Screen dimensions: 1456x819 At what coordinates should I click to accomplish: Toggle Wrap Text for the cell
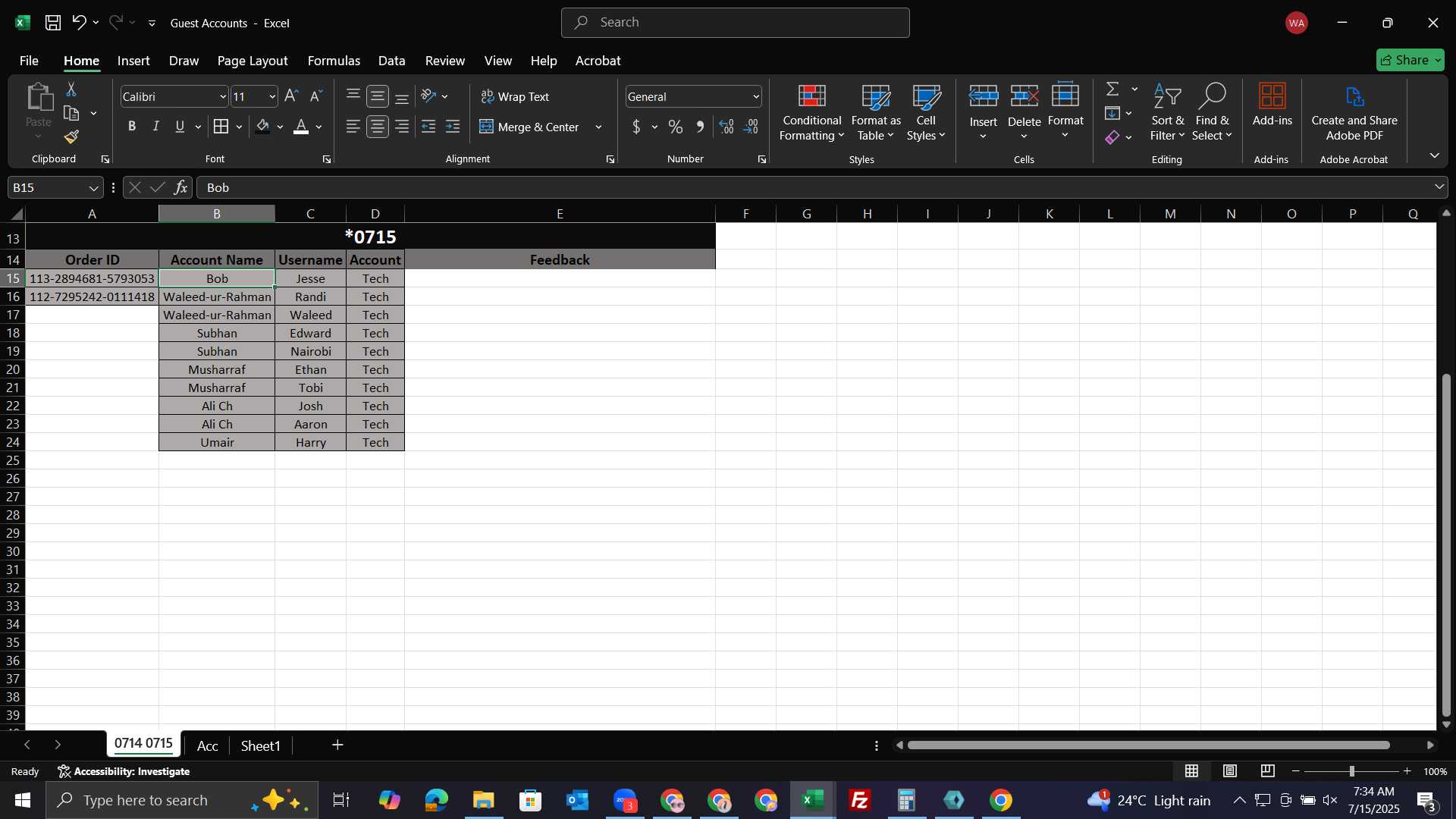click(x=515, y=96)
